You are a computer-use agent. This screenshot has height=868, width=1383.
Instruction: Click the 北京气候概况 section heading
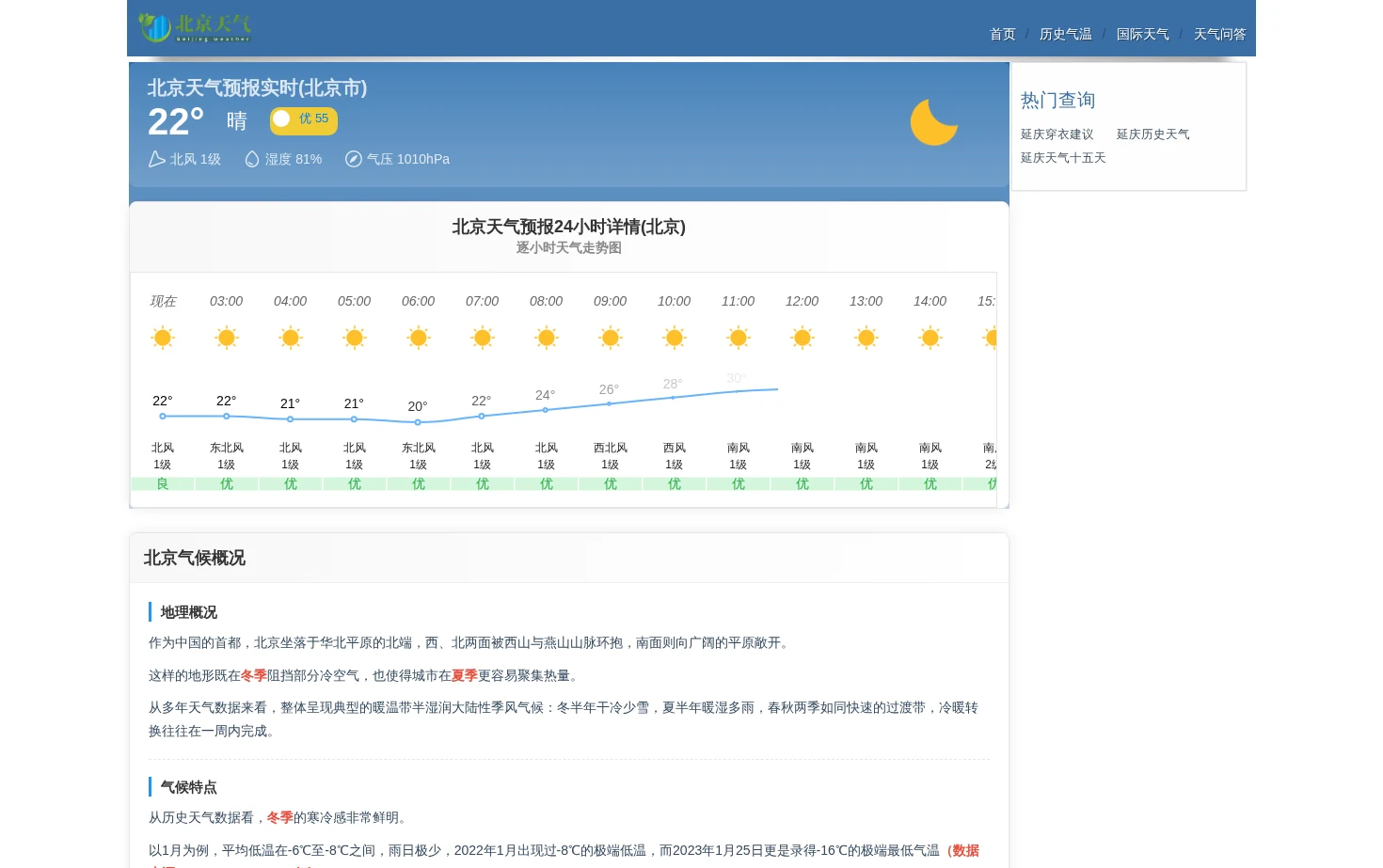coord(195,558)
